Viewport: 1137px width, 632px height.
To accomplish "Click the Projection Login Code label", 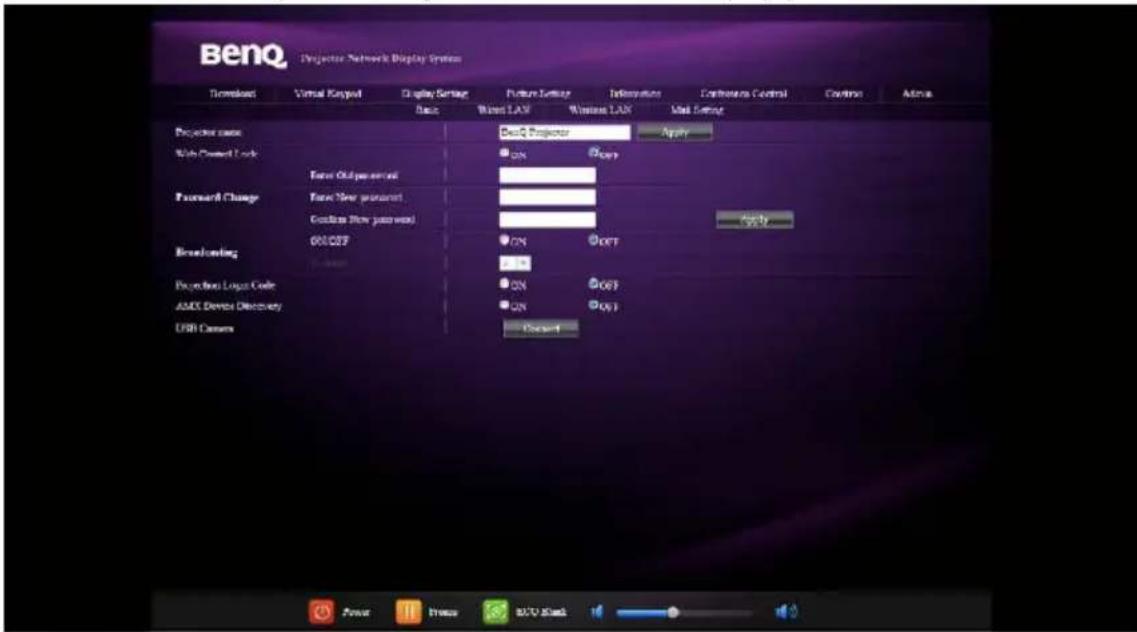I will click(225, 285).
